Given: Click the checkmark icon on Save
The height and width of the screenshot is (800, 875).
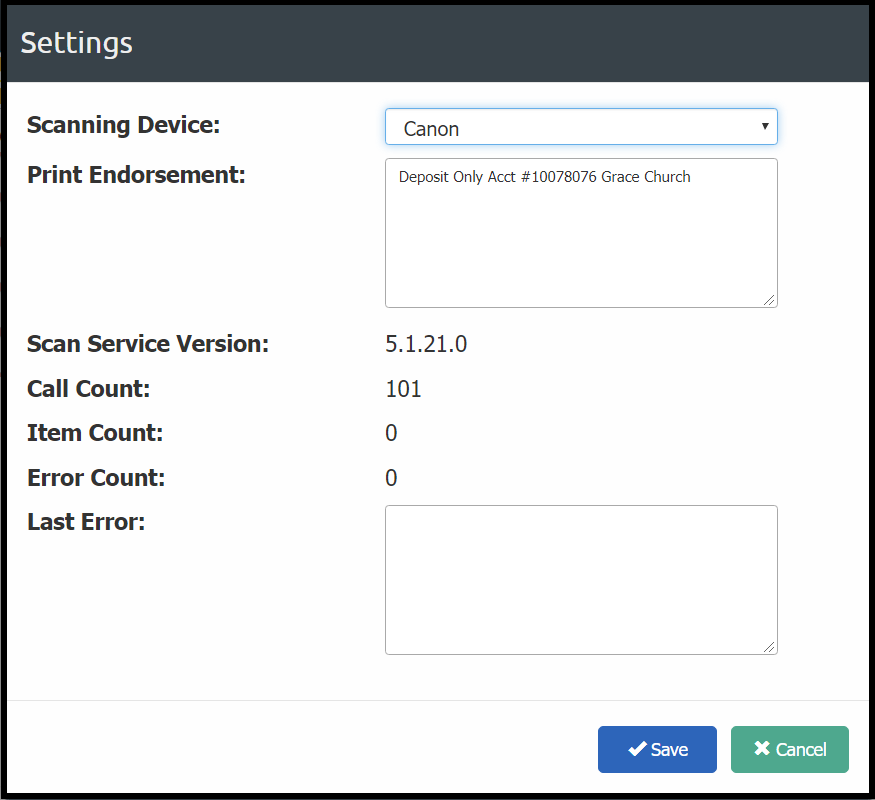Looking at the screenshot, I should [x=637, y=749].
